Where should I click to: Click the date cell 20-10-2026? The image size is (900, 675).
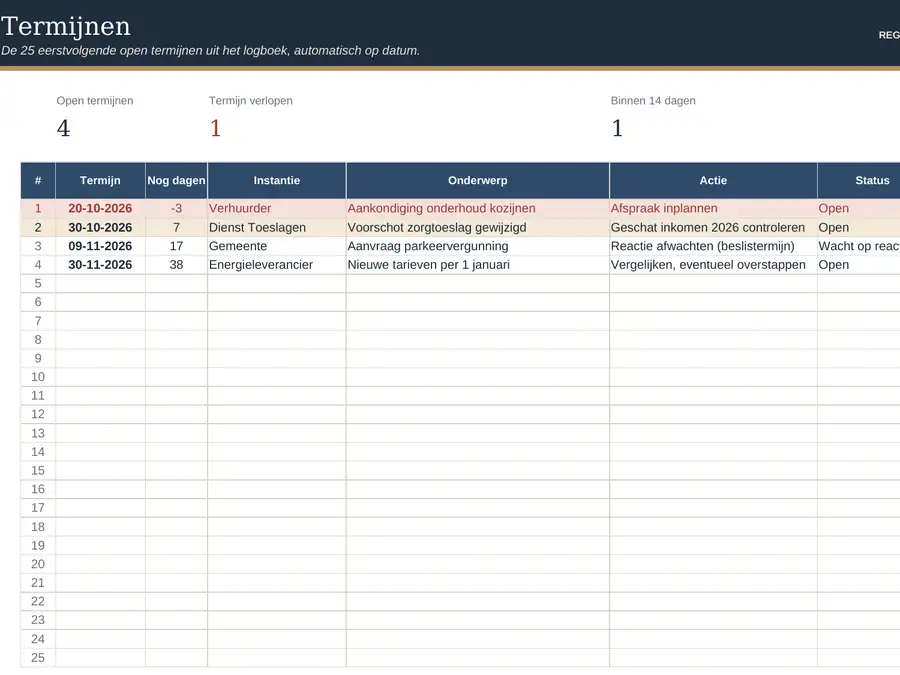pos(100,208)
